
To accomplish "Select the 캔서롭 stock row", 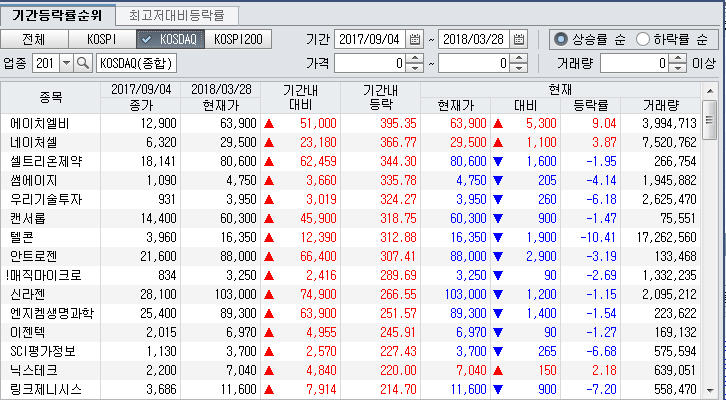I will point(351,219).
